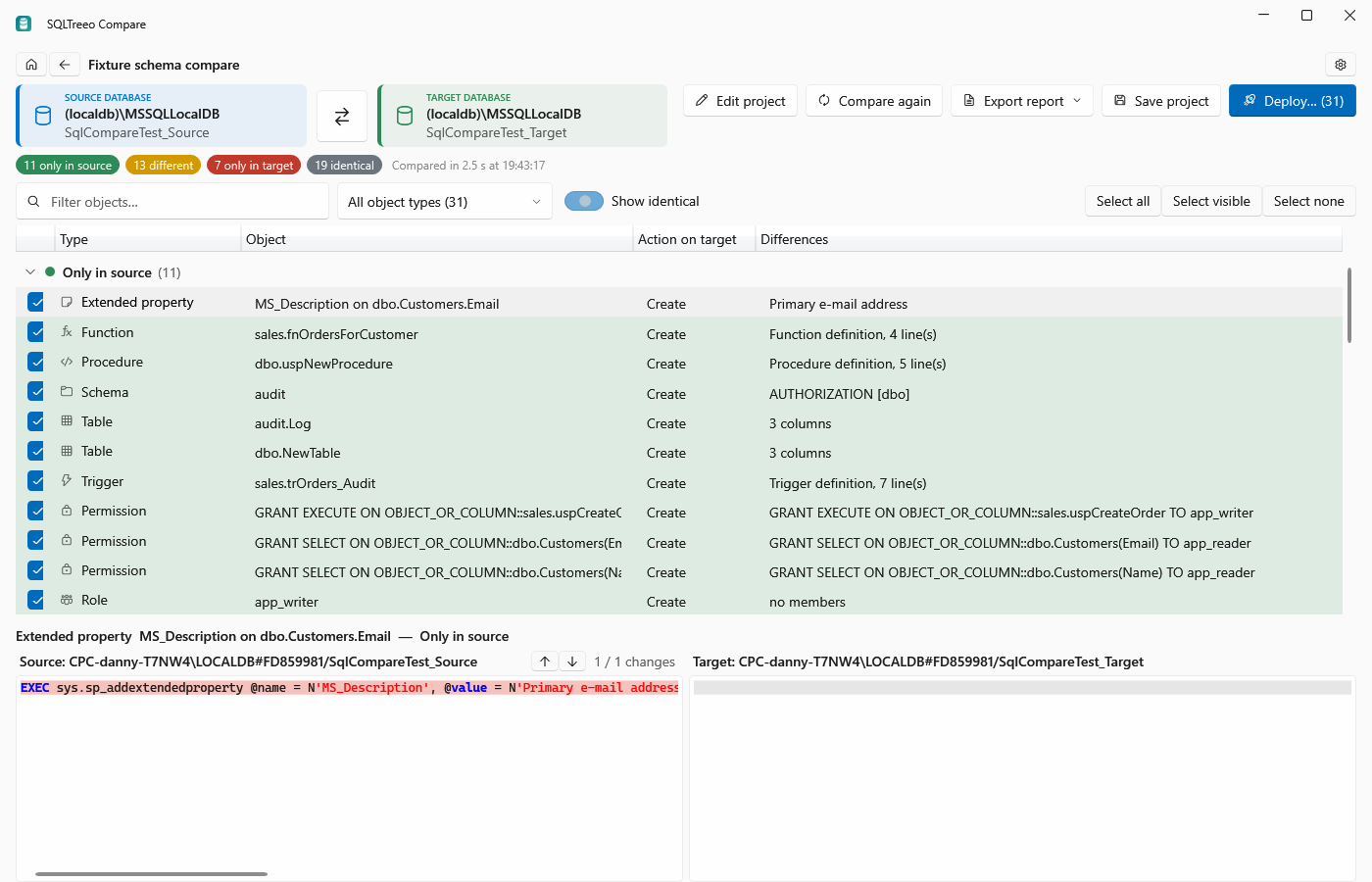Viewport: 1372px width, 882px height.
Task: Filter by 13 different badge
Action: click(164, 166)
